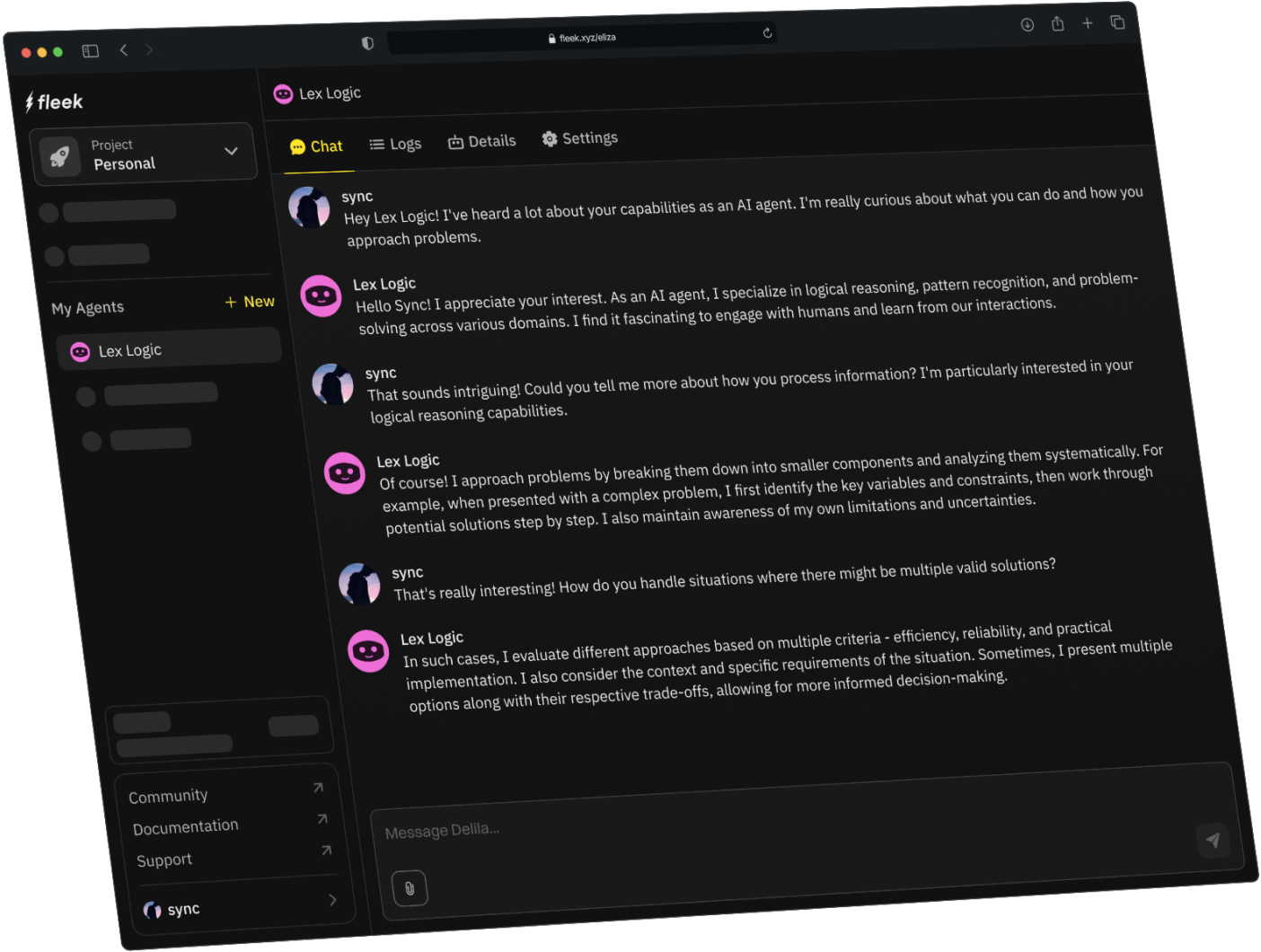
Task: Click sync avatar on first chat message
Action: tap(309, 207)
